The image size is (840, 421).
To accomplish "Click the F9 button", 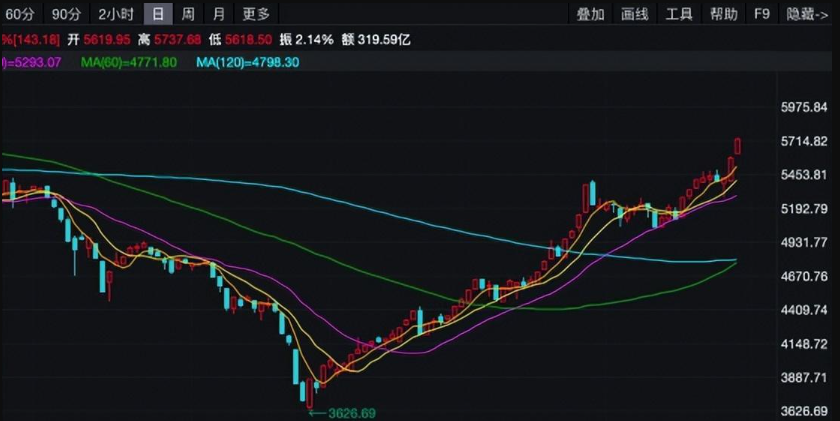I will pos(762,14).
